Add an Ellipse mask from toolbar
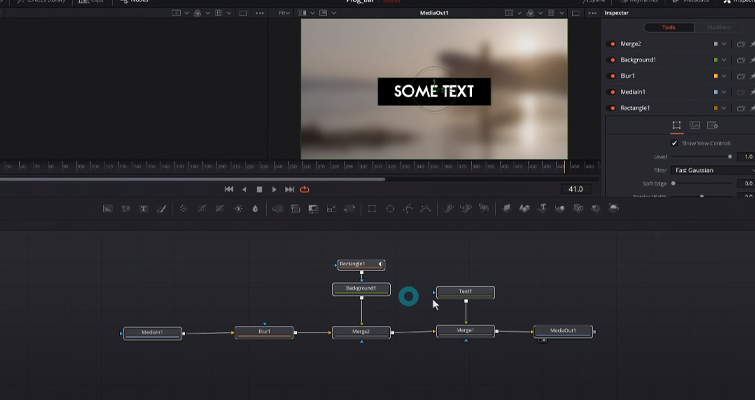Image resolution: width=755 pixels, height=400 pixels. pyautogui.click(x=390, y=209)
